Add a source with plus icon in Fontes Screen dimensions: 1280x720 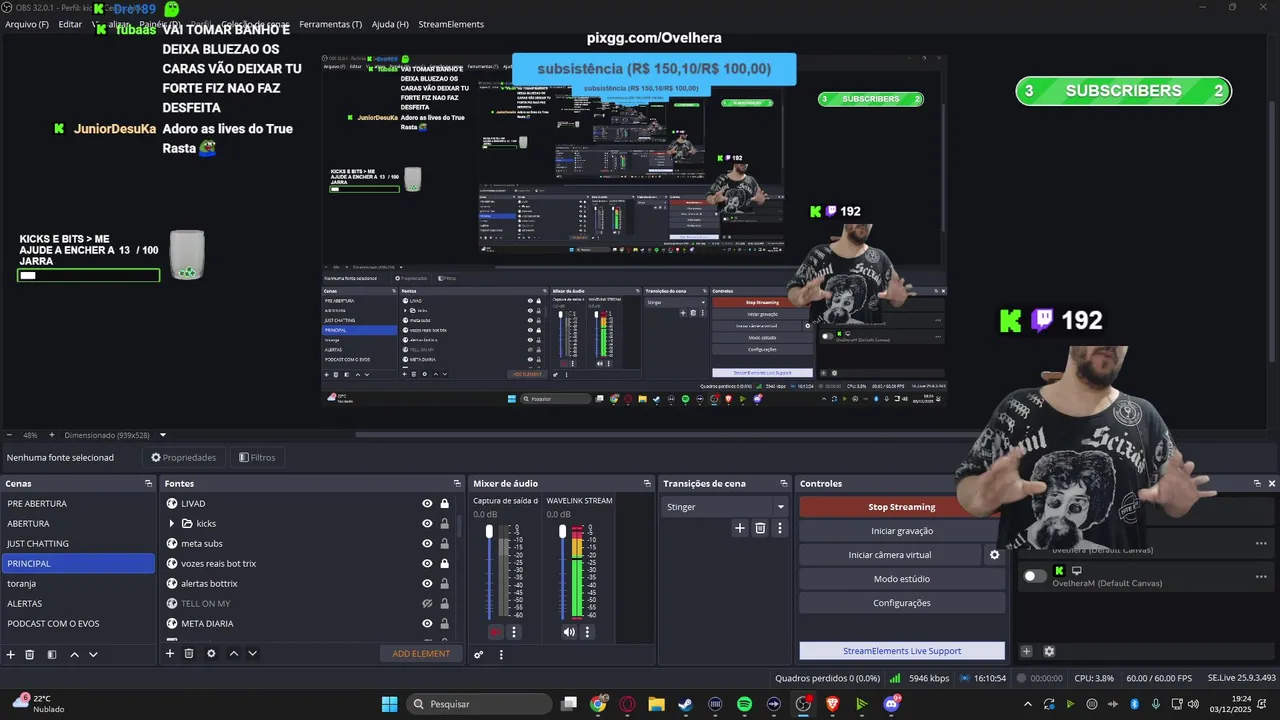point(170,653)
